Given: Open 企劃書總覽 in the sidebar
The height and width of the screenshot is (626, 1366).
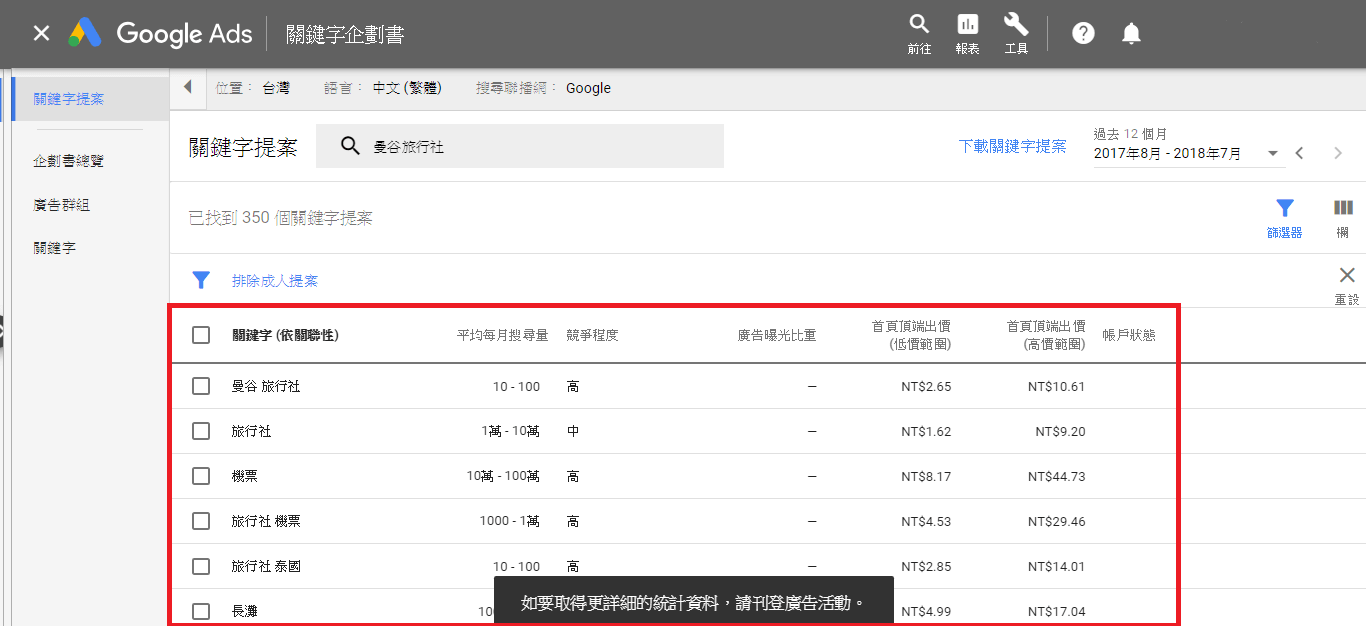Looking at the screenshot, I should (68, 161).
